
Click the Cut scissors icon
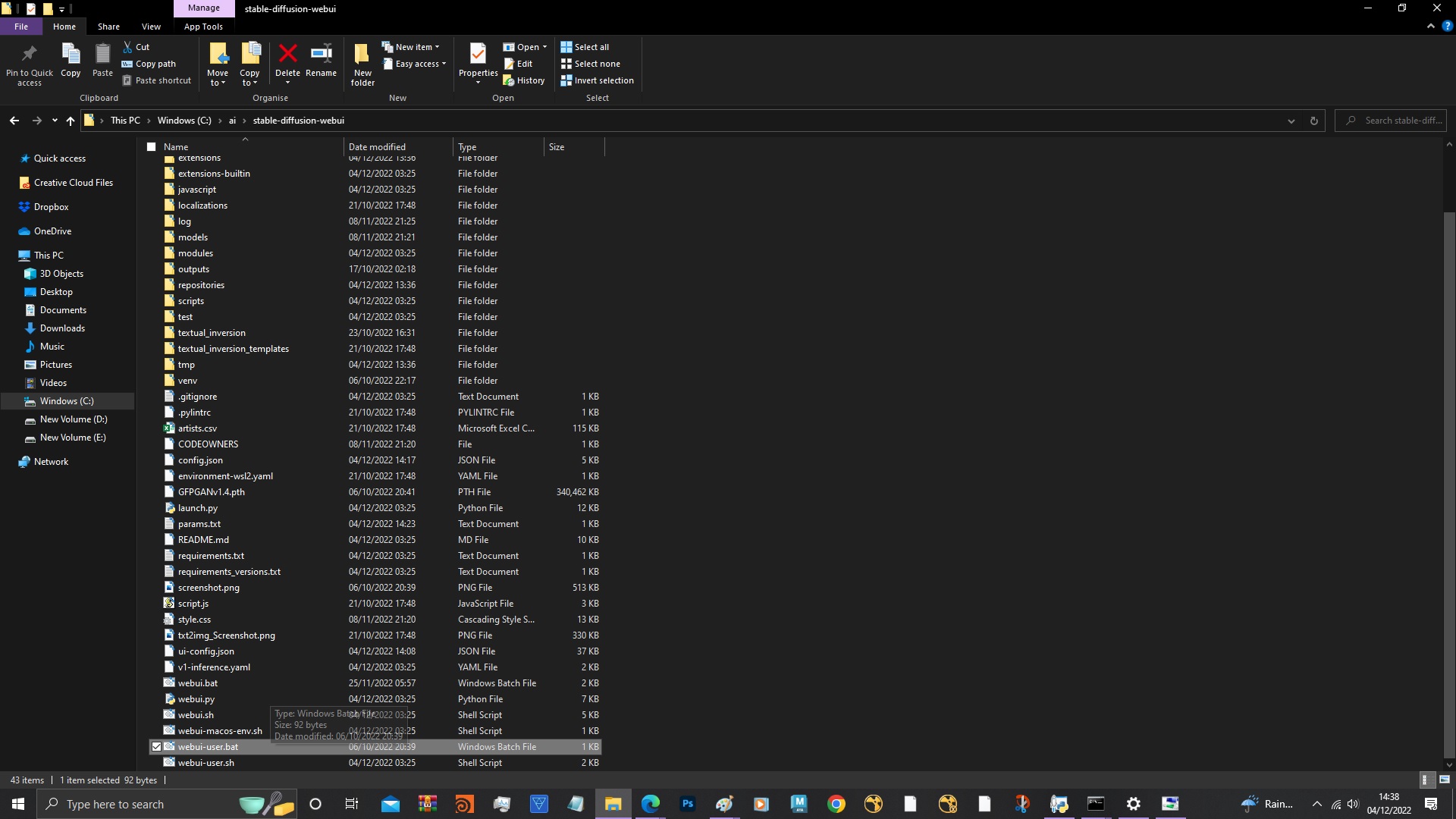(x=129, y=46)
